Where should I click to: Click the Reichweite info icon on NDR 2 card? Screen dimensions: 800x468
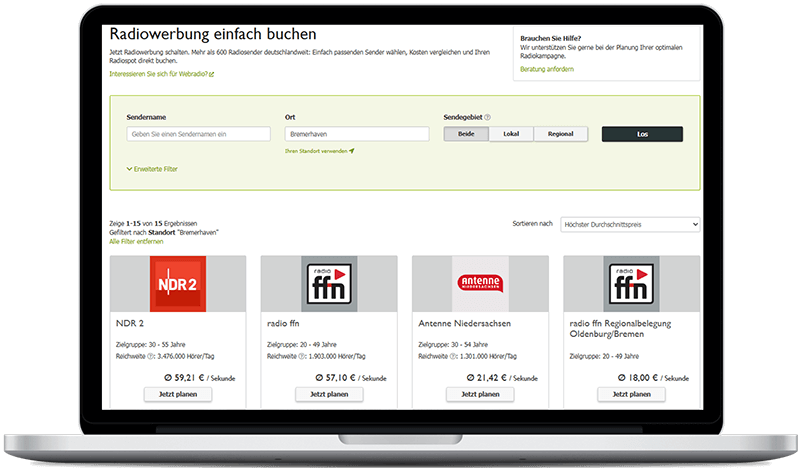click(x=151, y=355)
